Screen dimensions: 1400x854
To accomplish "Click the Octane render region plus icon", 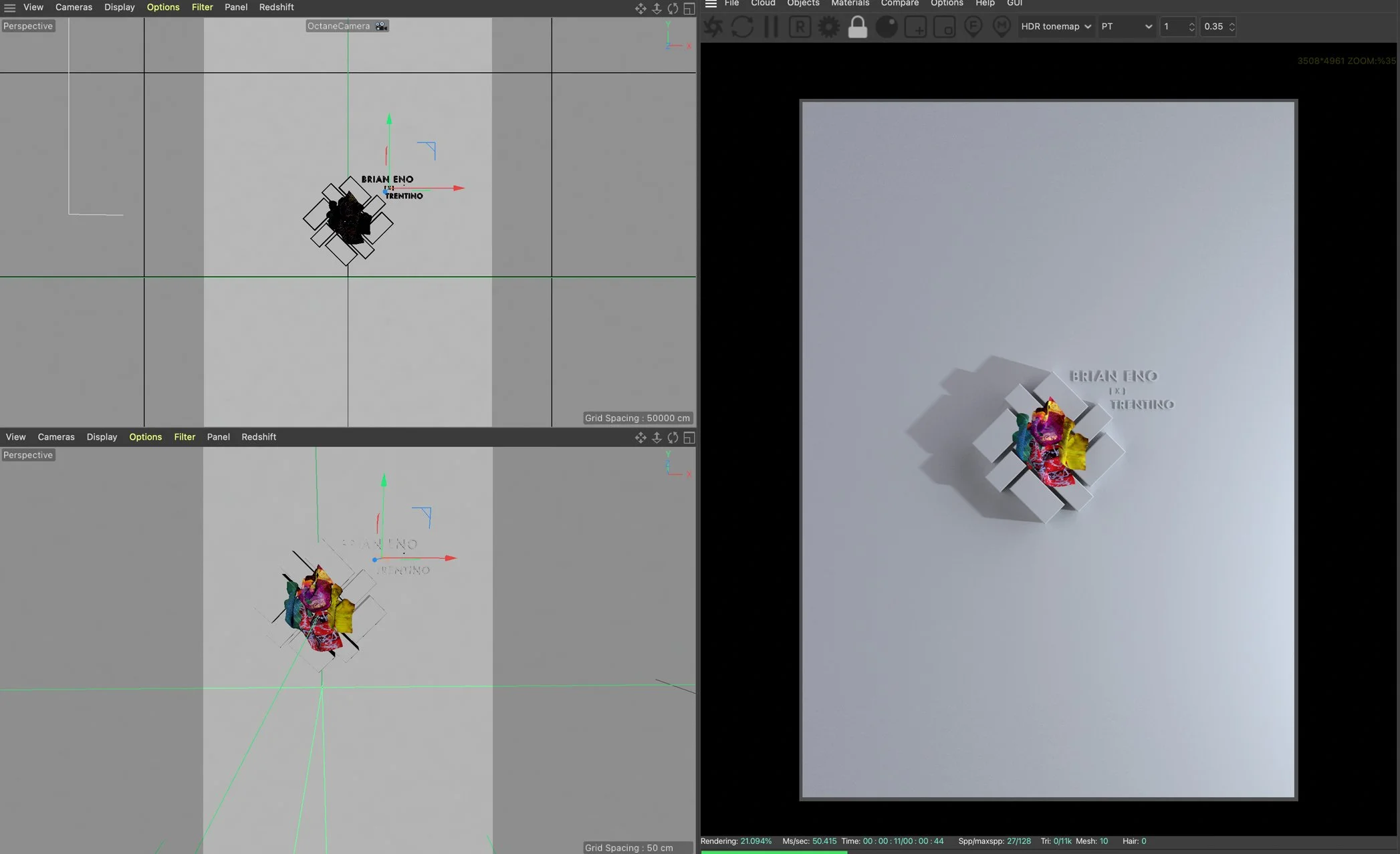I will tap(915, 27).
